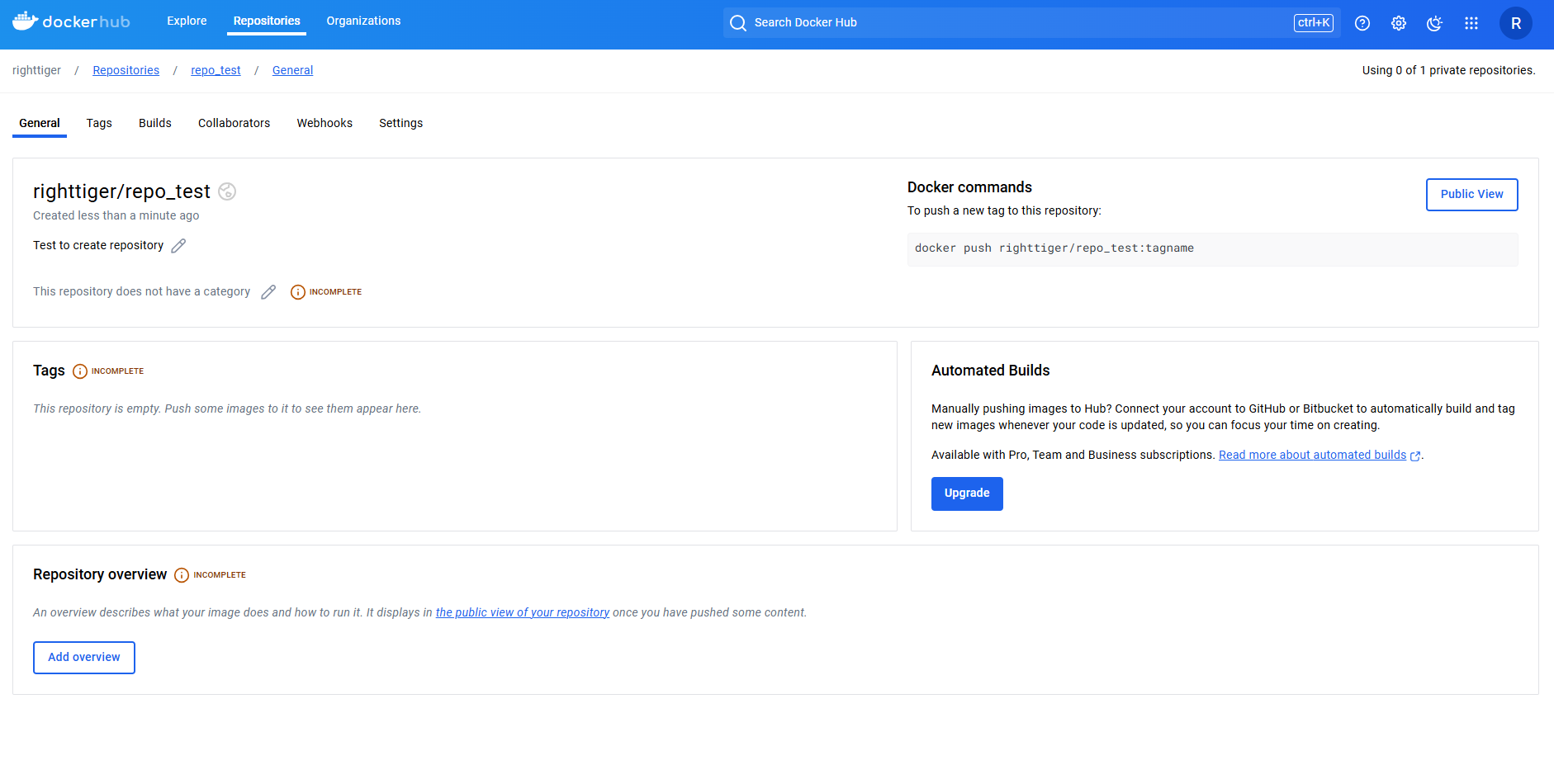Viewport: 1554px width, 784px height.
Task: Open the Explore menu item
Action: 187,21
